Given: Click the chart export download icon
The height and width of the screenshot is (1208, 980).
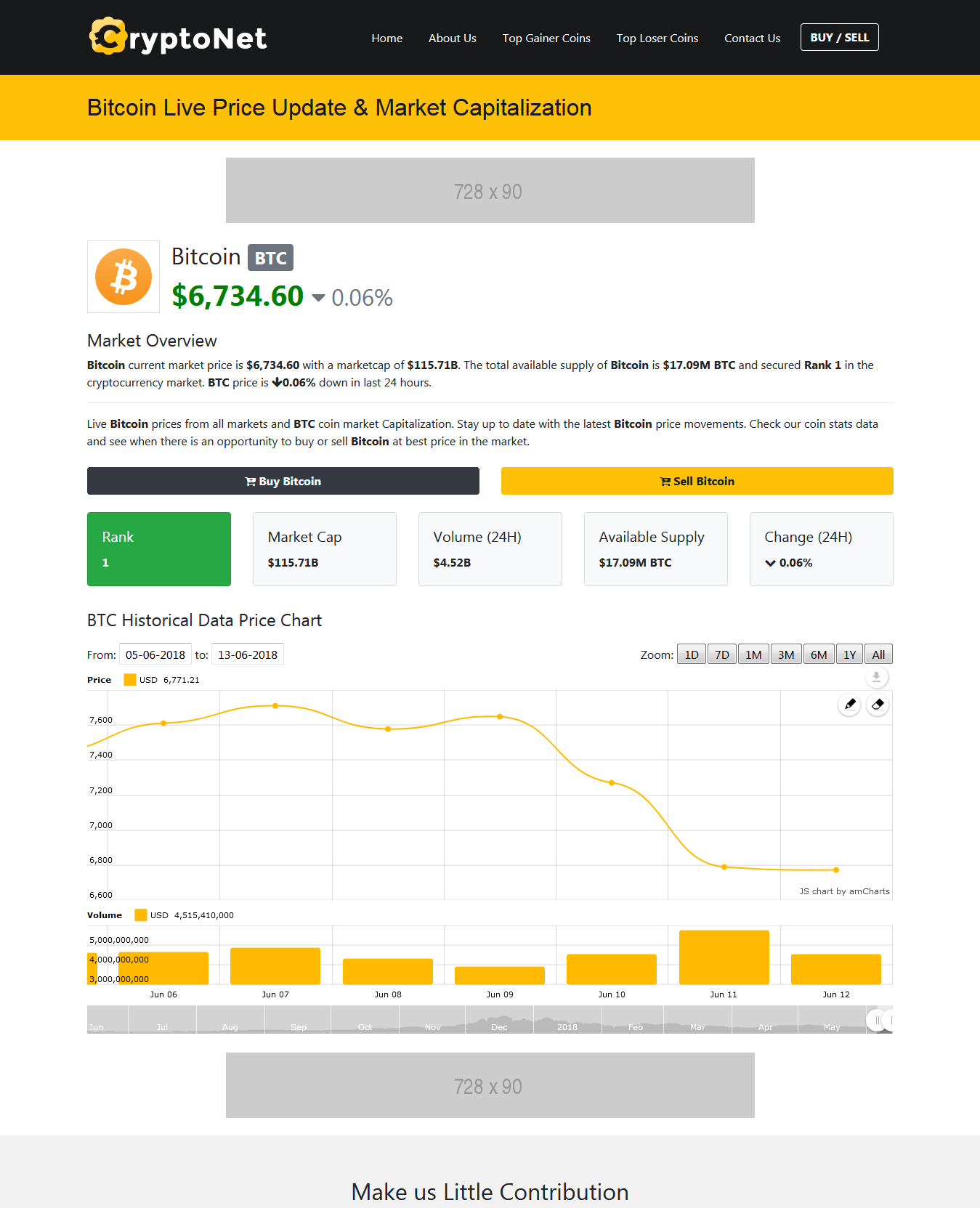Looking at the screenshot, I should pos(877,677).
